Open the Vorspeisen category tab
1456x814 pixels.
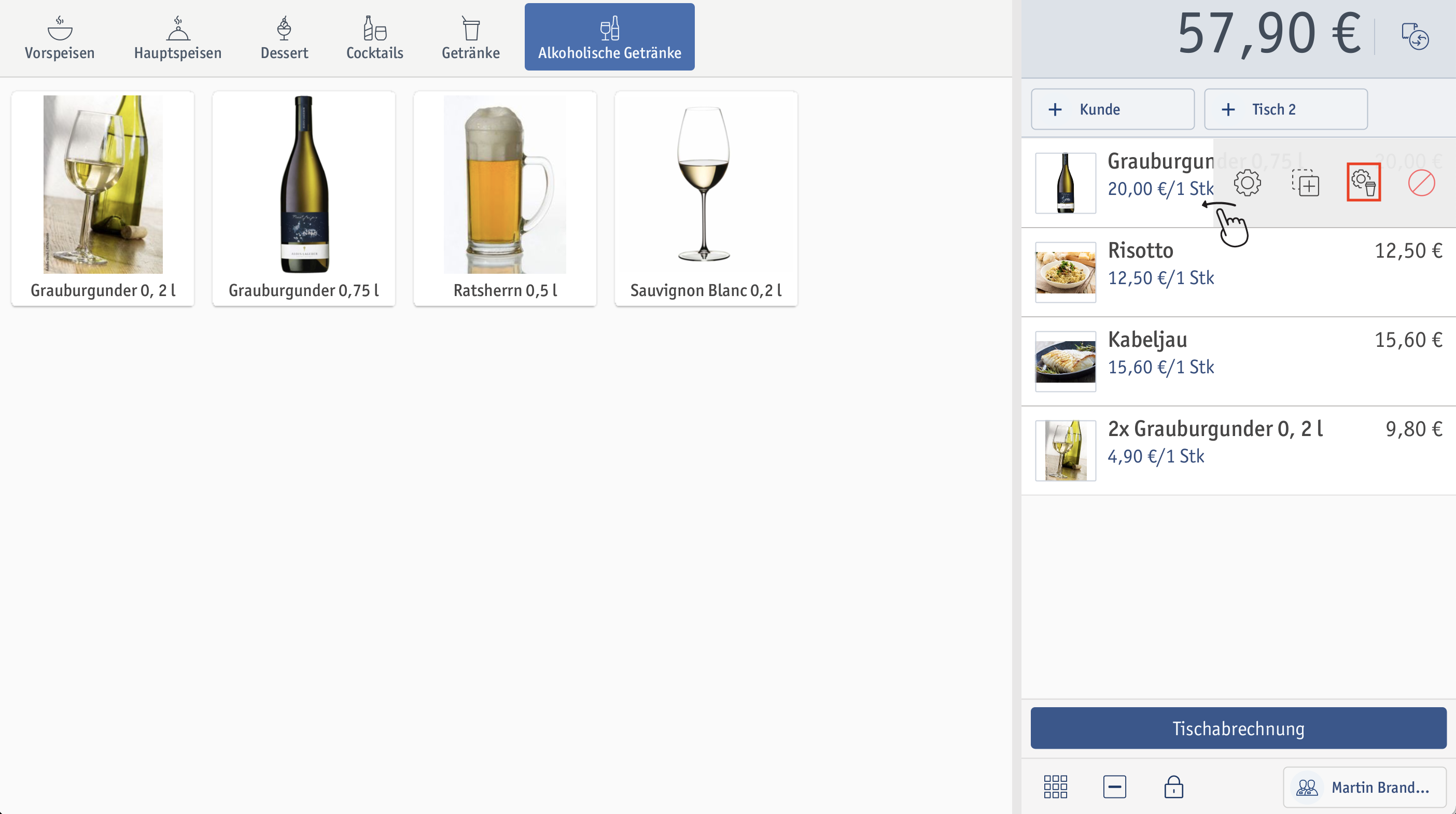[x=59, y=37]
